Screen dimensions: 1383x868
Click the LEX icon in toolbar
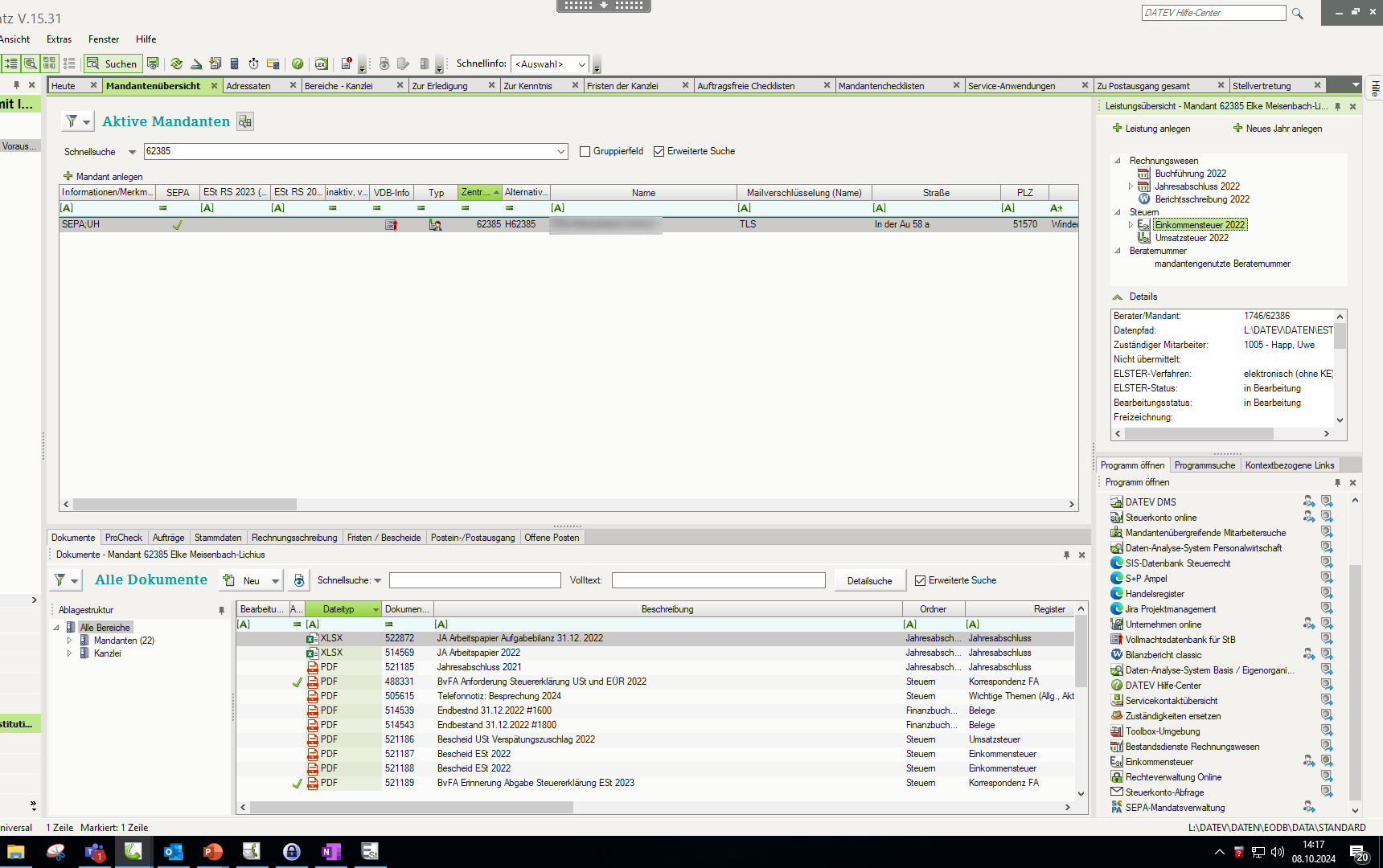point(322,63)
